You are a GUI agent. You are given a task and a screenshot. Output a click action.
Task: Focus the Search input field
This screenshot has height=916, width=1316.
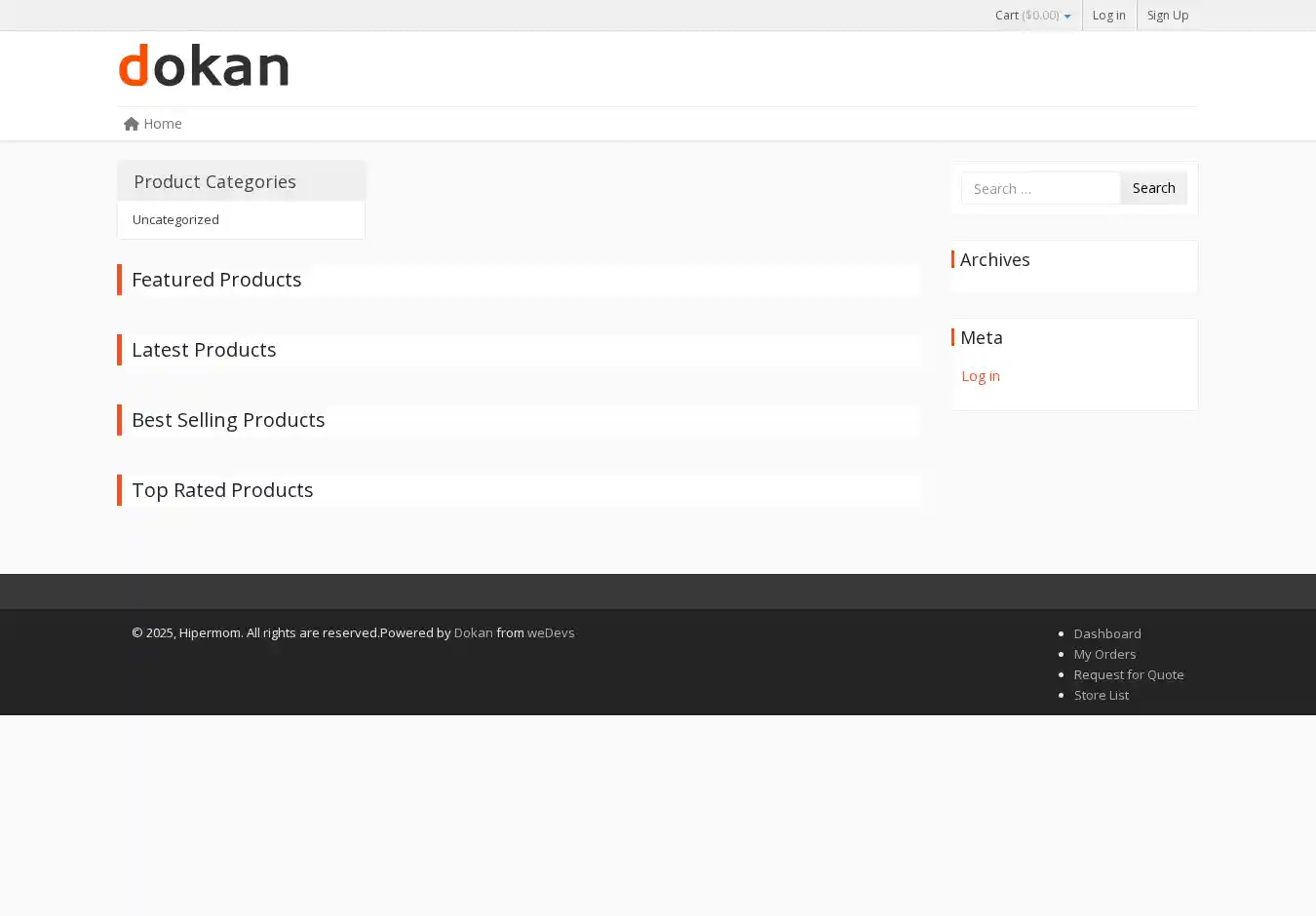click(x=1040, y=189)
